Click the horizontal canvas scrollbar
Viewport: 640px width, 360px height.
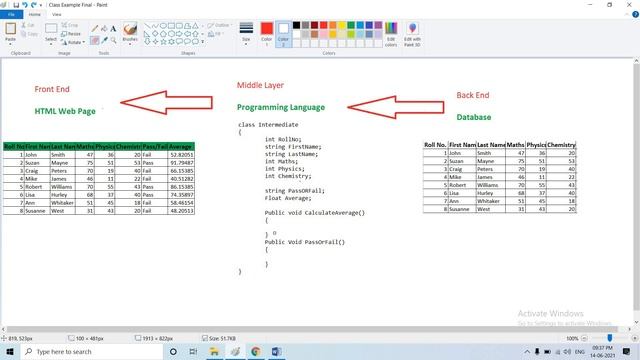coord(312,329)
